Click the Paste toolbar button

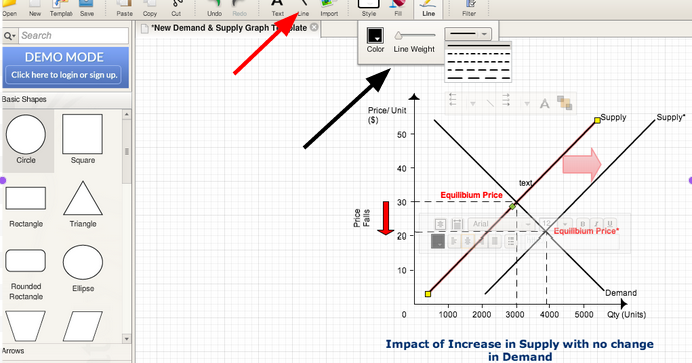click(124, 8)
